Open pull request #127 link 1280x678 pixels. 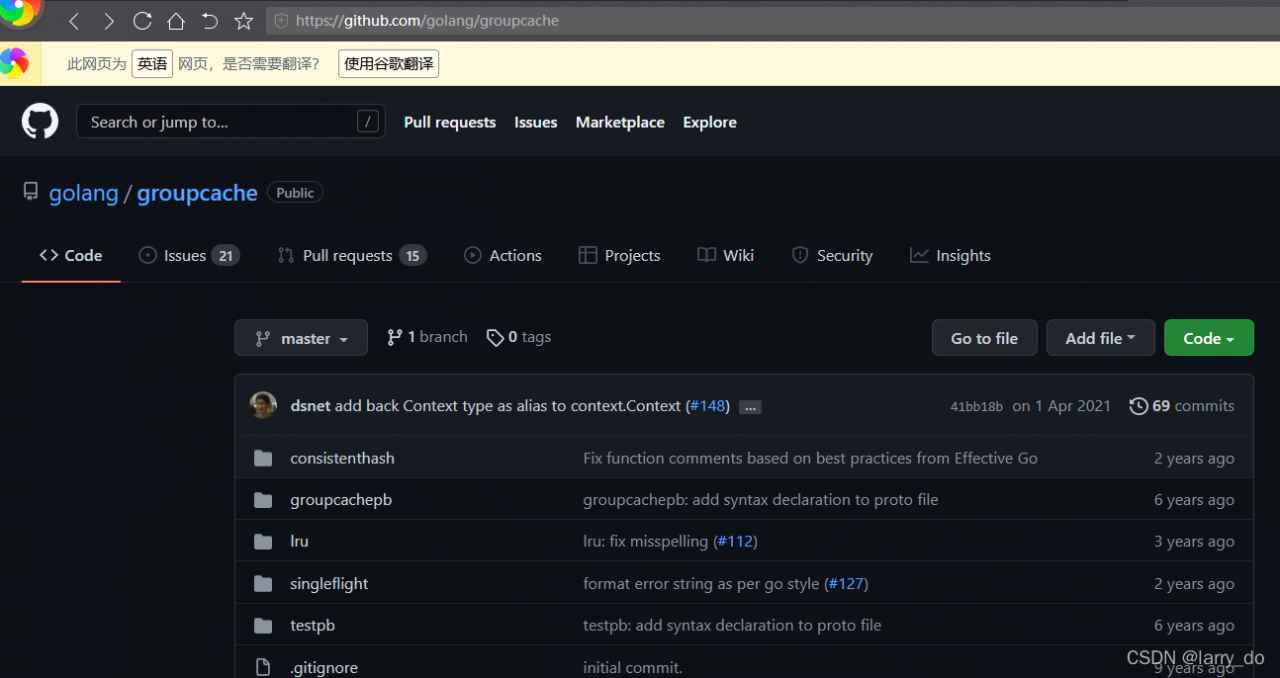(846, 583)
